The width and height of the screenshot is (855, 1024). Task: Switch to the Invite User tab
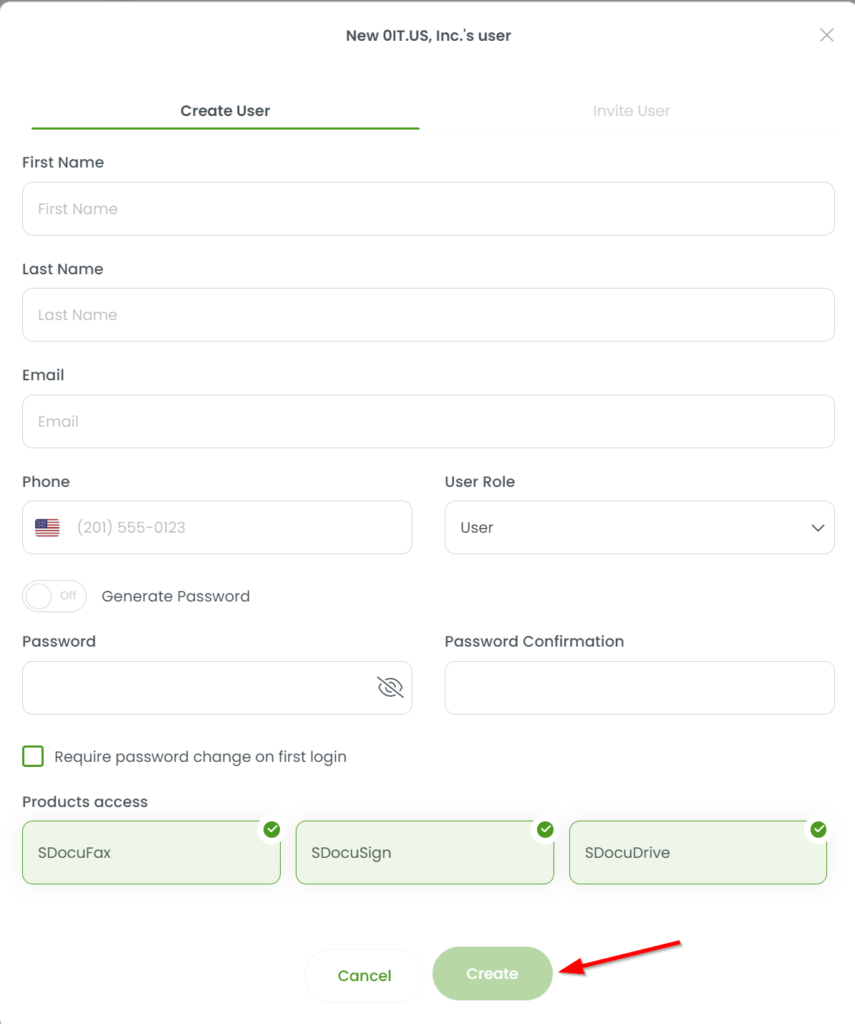(631, 111)
